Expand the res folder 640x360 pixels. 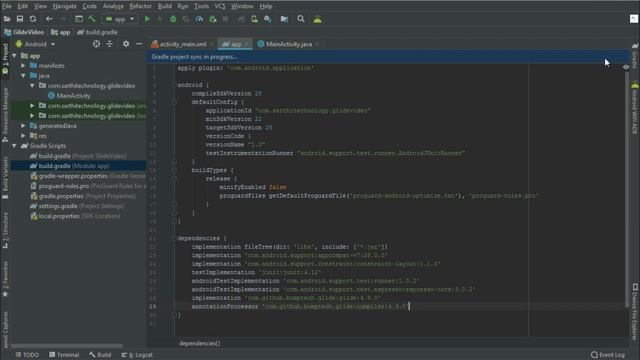23,136
